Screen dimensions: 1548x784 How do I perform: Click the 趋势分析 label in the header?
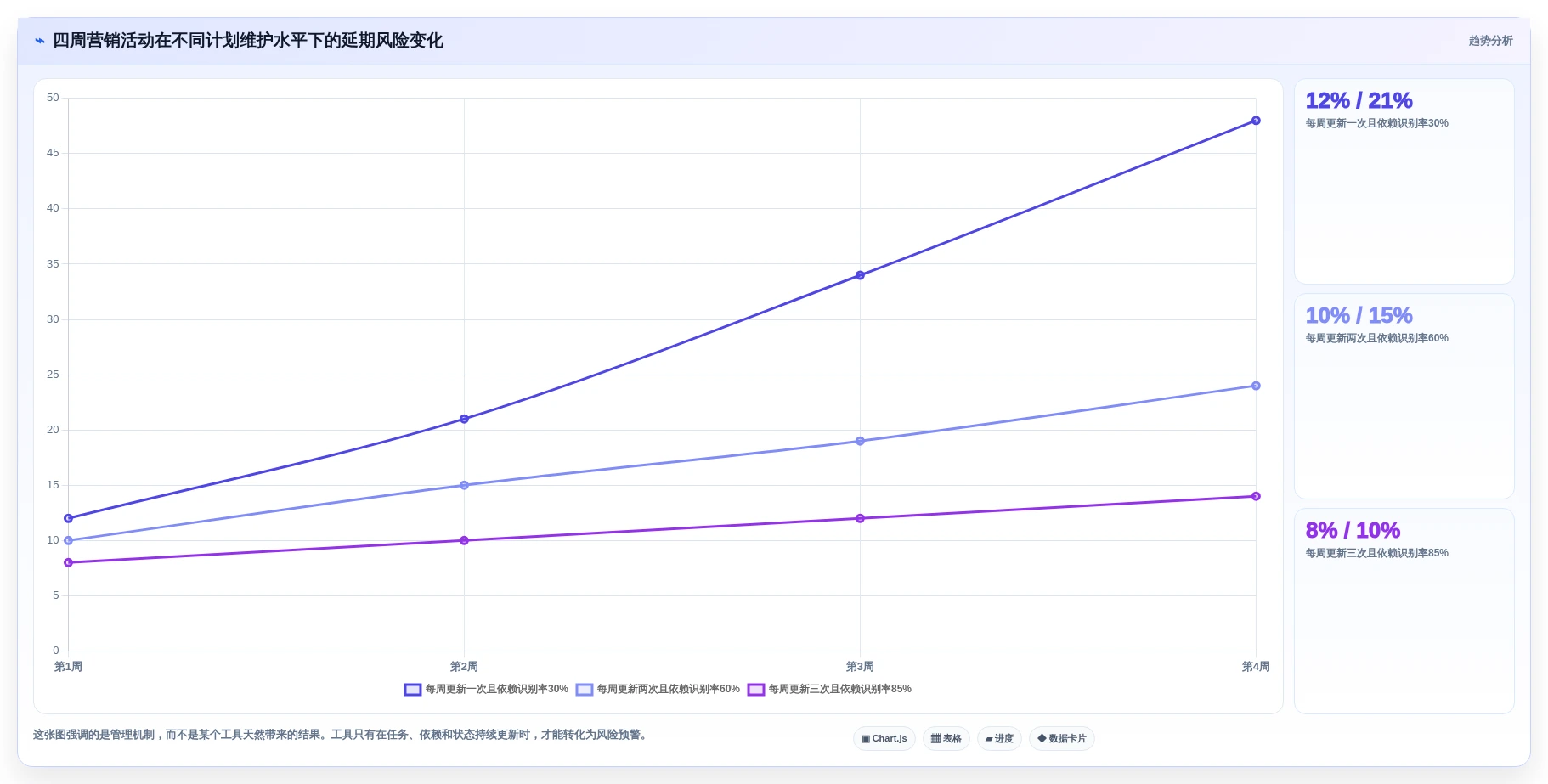1490,41
